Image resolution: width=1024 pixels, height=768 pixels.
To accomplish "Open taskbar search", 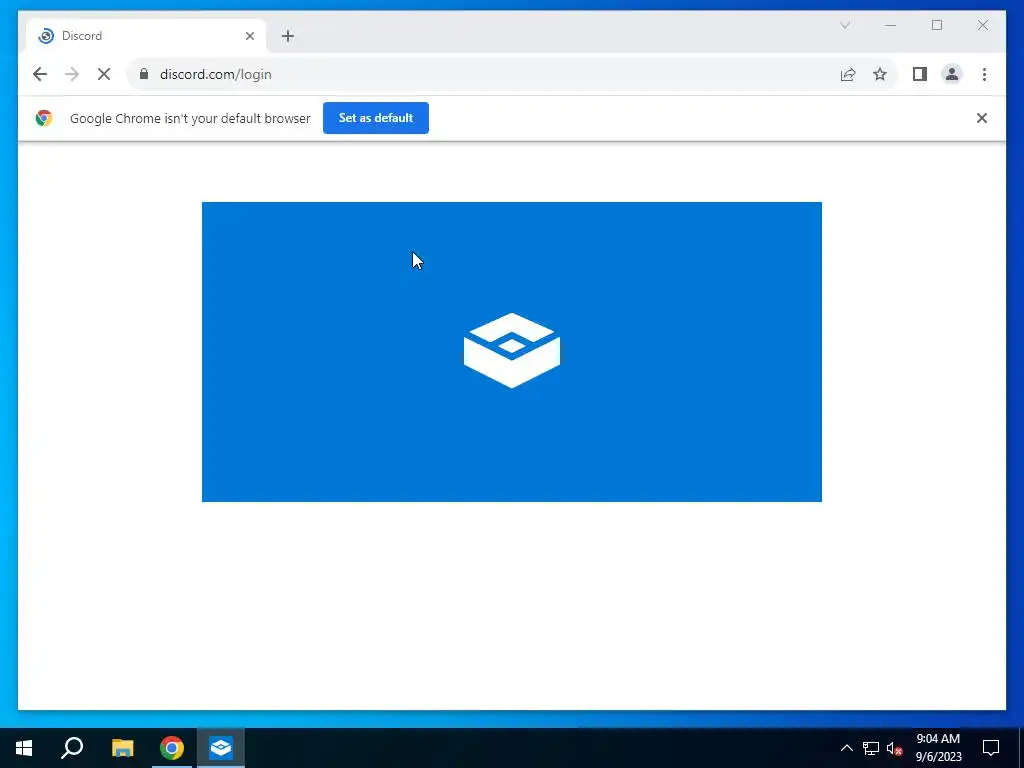I will click(x=72, y=748).
